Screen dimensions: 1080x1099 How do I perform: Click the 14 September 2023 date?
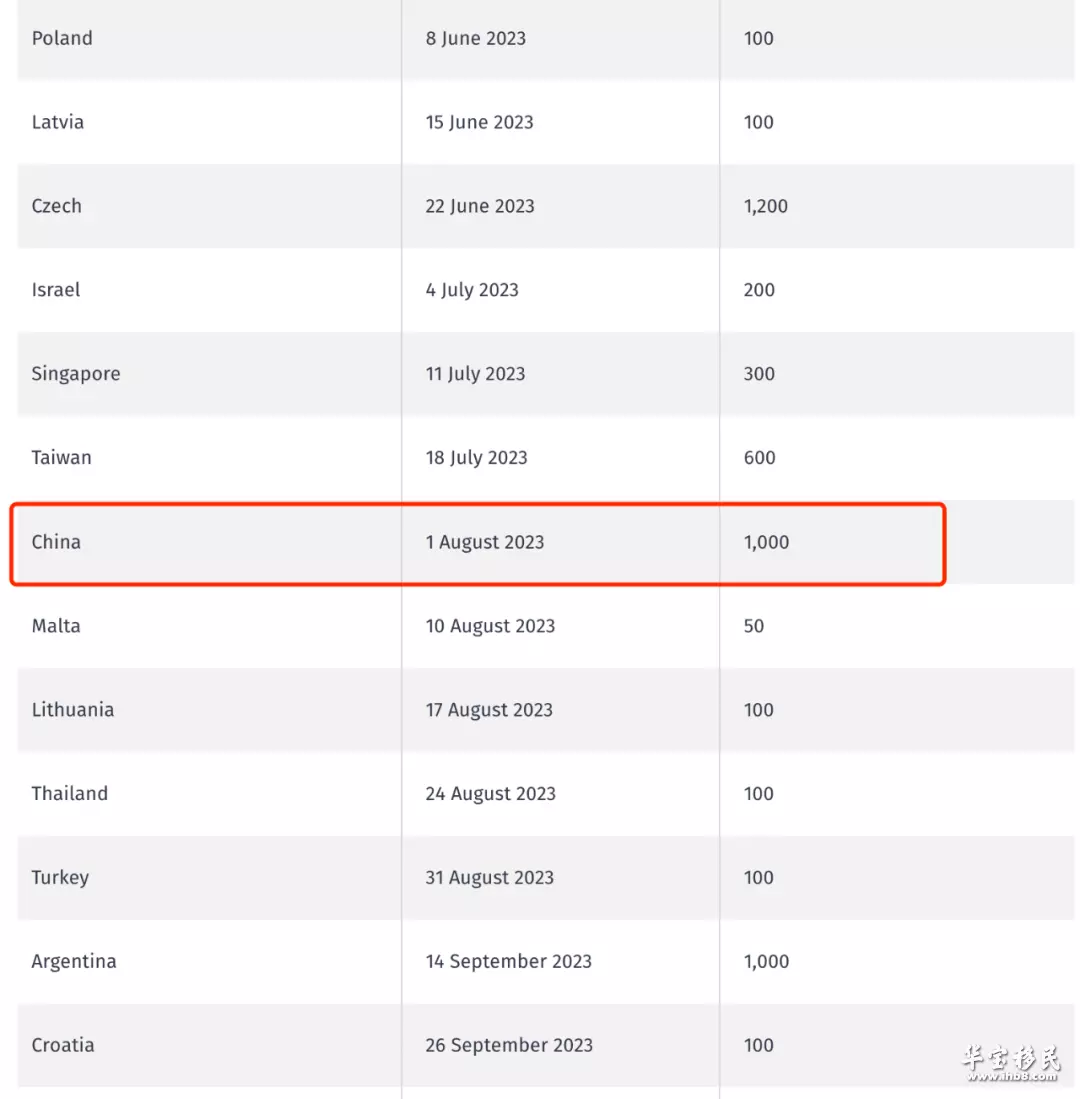coord(509,962)
